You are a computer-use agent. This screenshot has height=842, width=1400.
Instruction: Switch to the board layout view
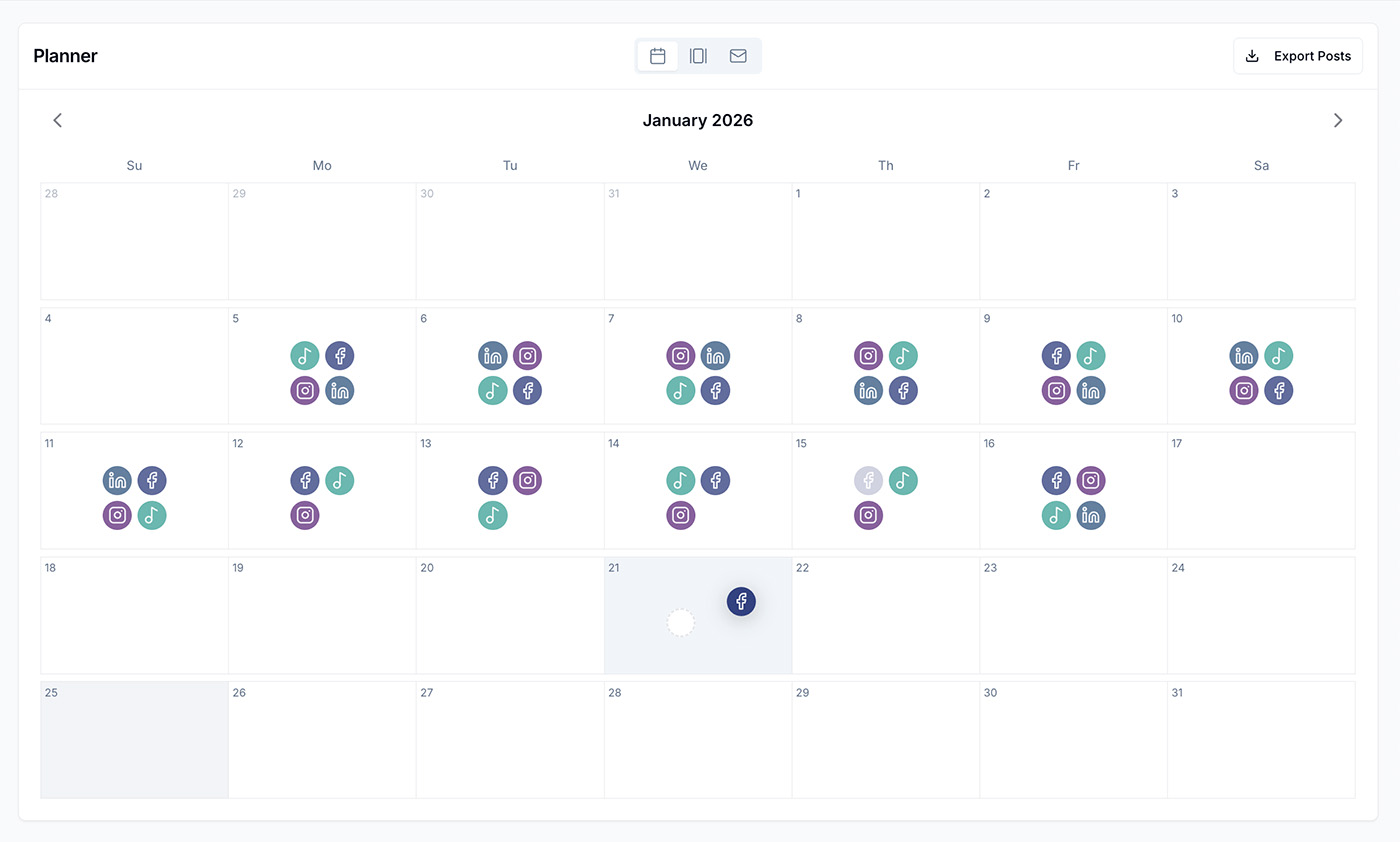697,56
